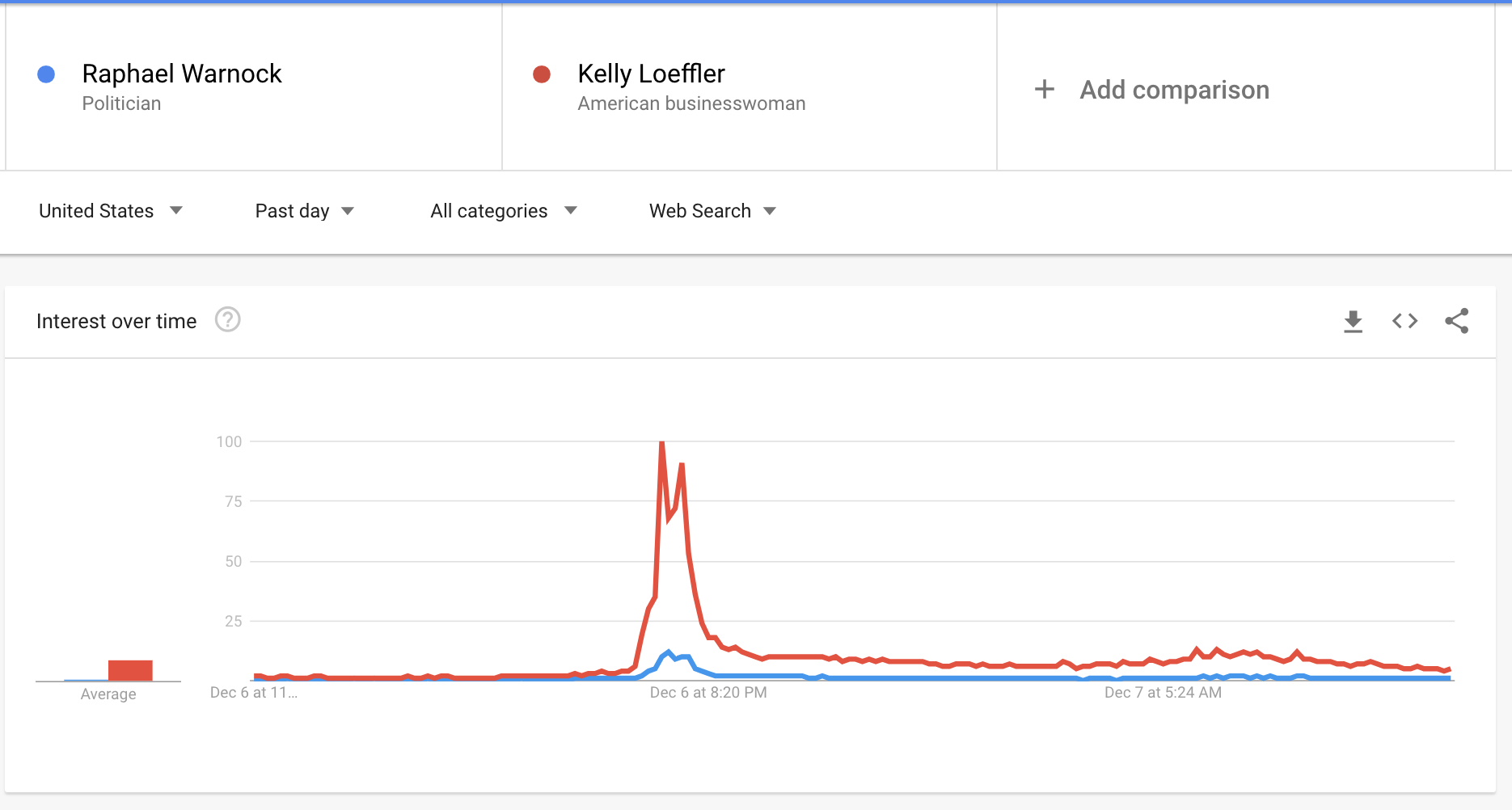Expand the Past day time range dropdown
The width and height of the screenshot is (1512, 810).
coord(304,211)
